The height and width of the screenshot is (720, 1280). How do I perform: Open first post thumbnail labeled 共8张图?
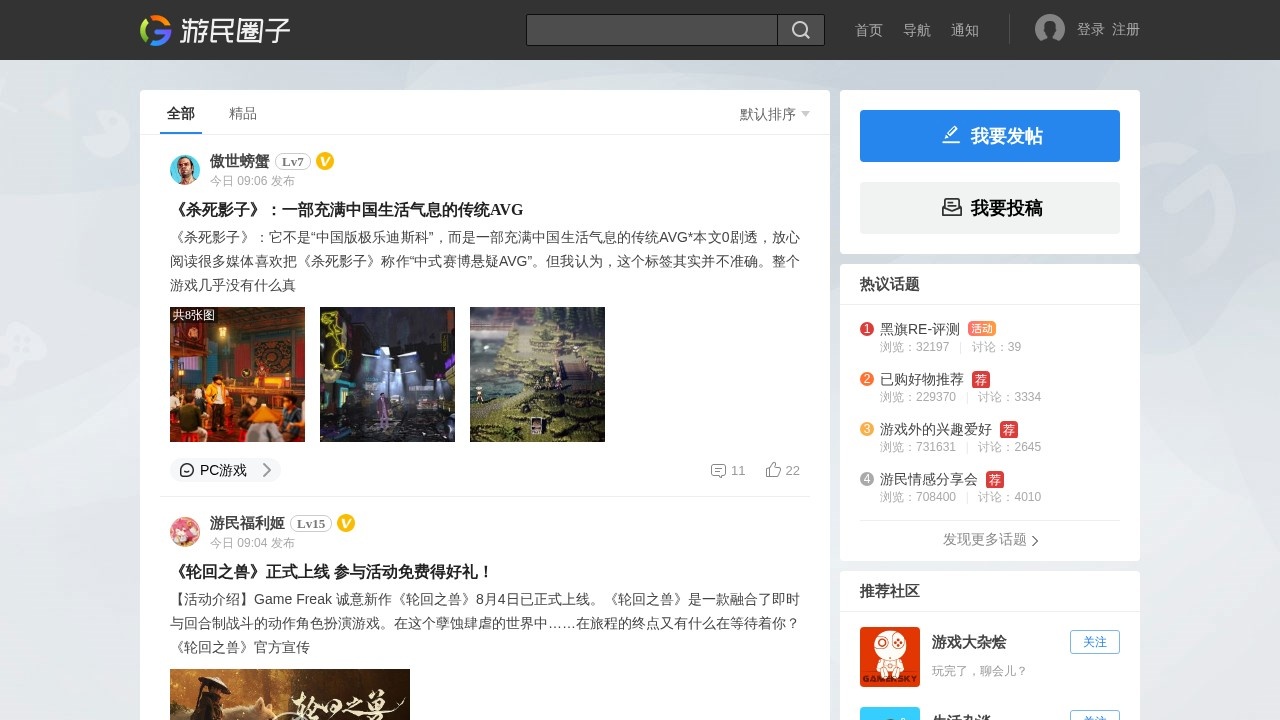237,374
